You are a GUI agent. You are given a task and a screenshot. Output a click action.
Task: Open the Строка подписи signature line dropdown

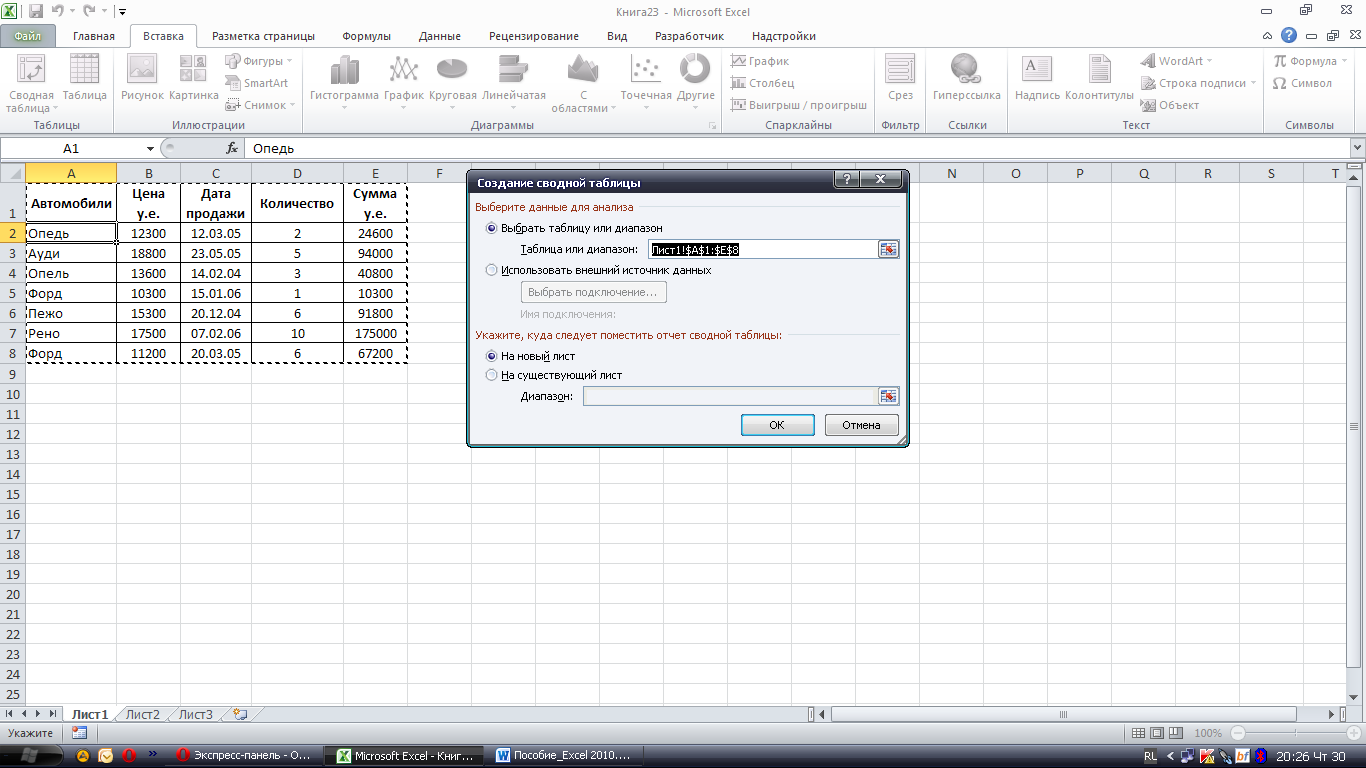point(1198,83)
